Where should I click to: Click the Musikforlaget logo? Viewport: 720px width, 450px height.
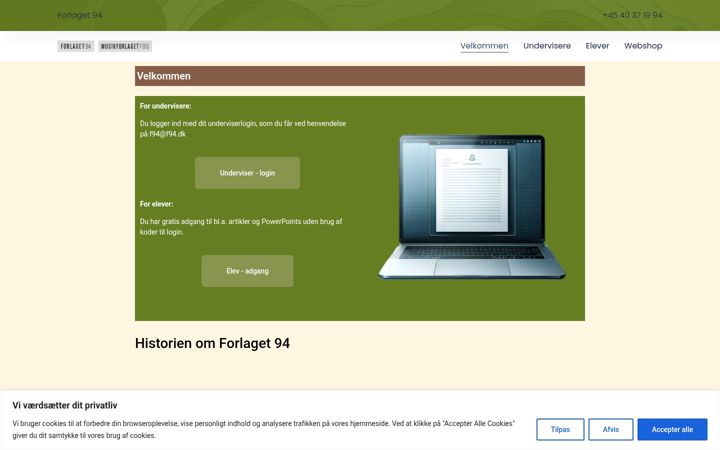125,46
